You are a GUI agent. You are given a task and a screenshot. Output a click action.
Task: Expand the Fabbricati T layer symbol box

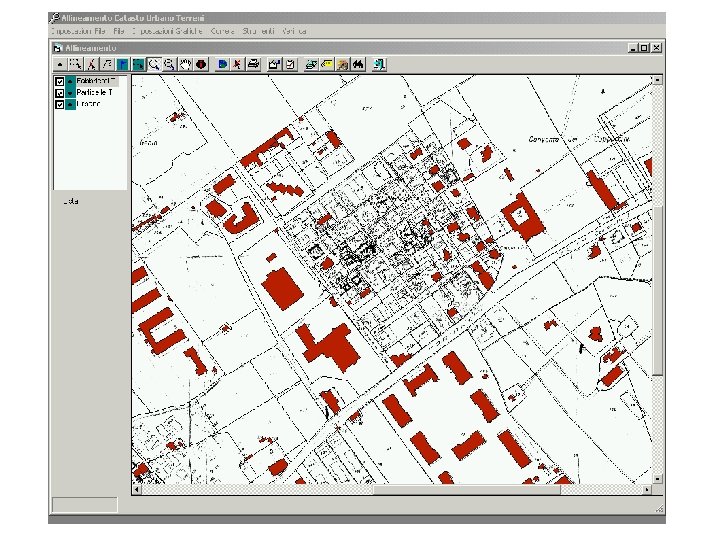[70, 81]
